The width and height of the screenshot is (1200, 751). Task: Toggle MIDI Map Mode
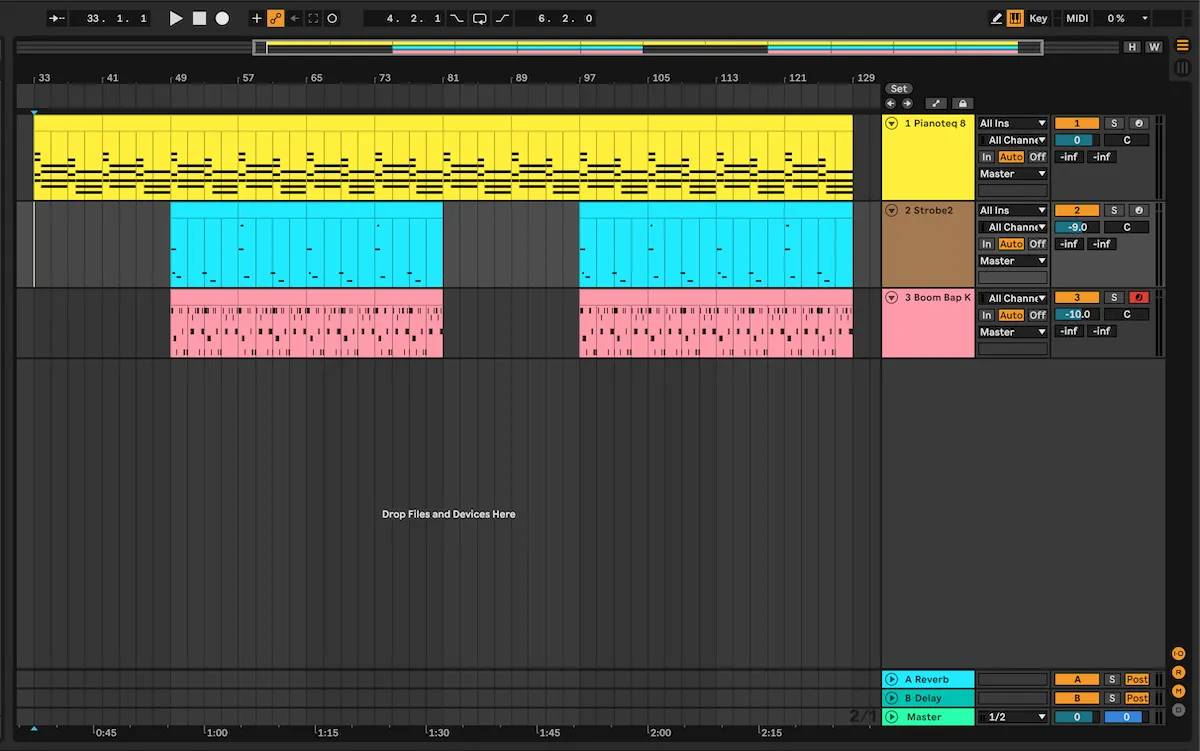click(1077, 18)
